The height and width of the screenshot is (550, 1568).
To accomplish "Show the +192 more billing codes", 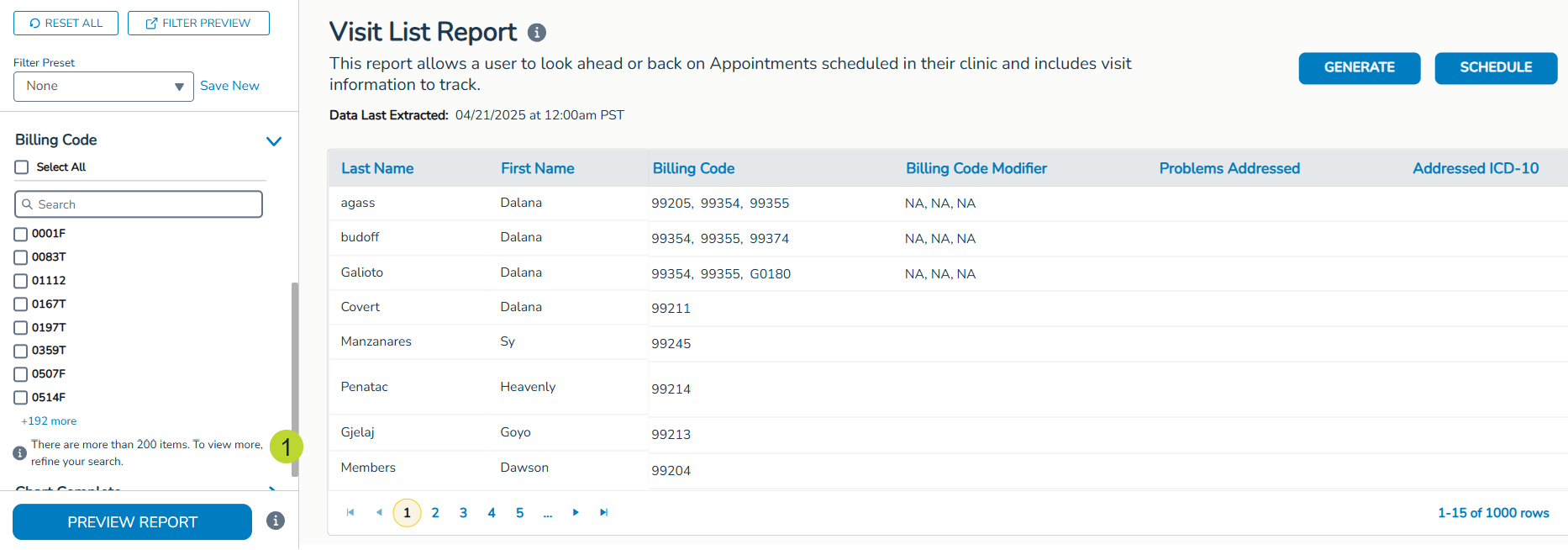I will (49, 421).
